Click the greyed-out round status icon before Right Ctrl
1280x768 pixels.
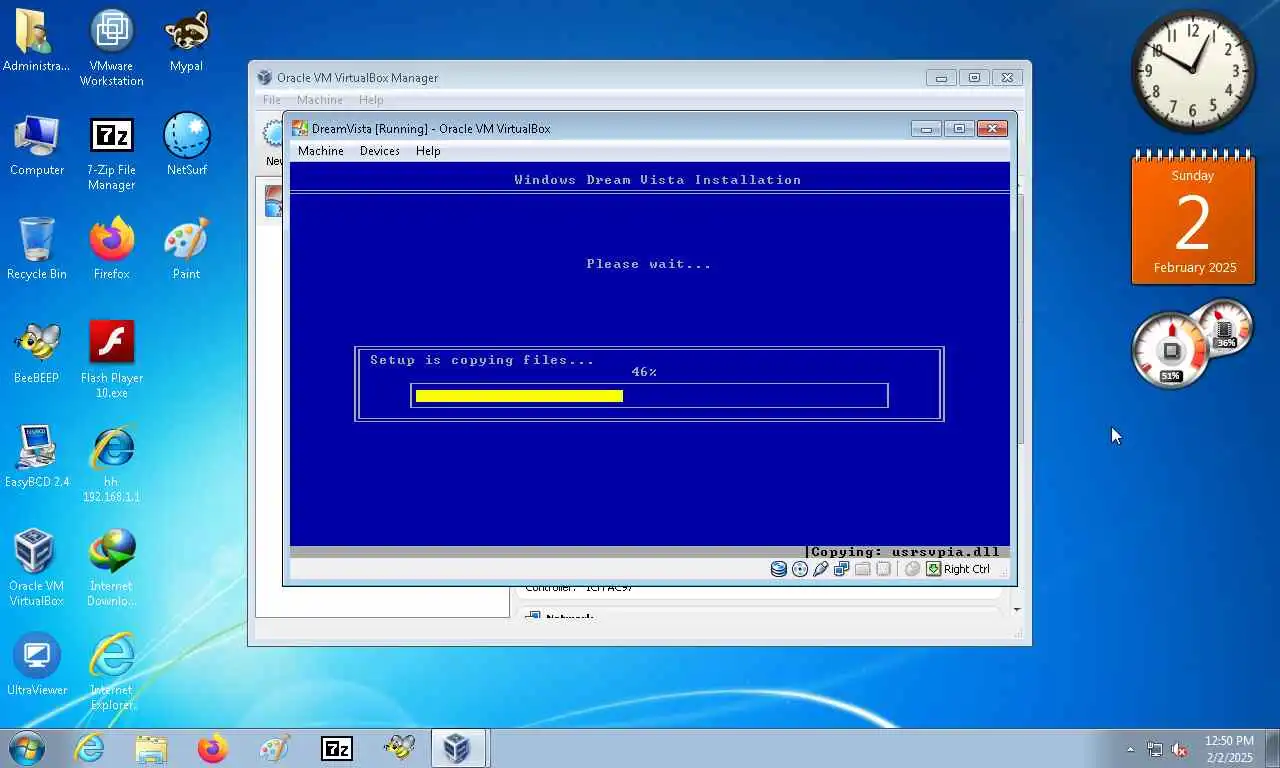[x=912, y=569]
